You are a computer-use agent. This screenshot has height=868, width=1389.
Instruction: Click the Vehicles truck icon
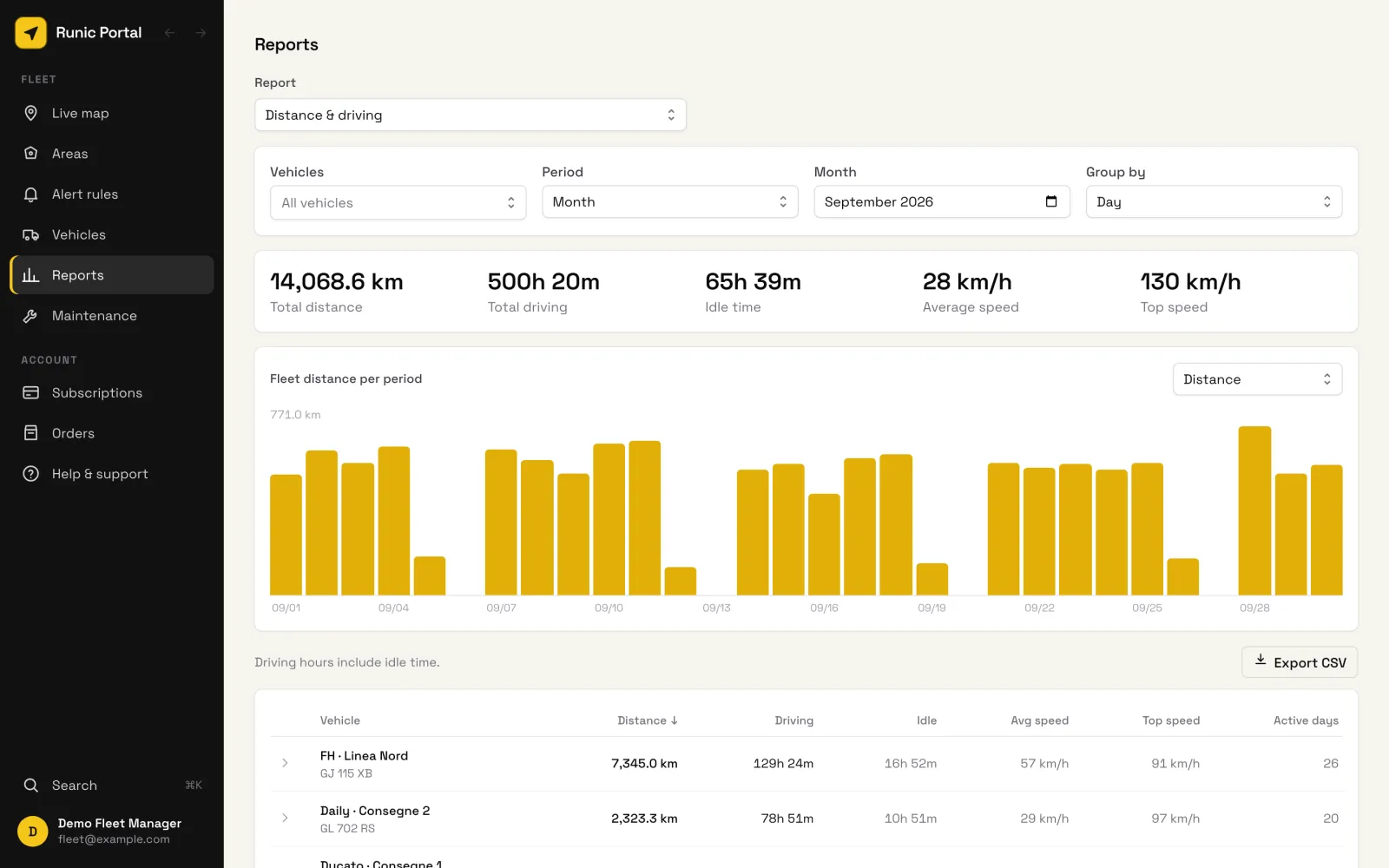(31, 235)
